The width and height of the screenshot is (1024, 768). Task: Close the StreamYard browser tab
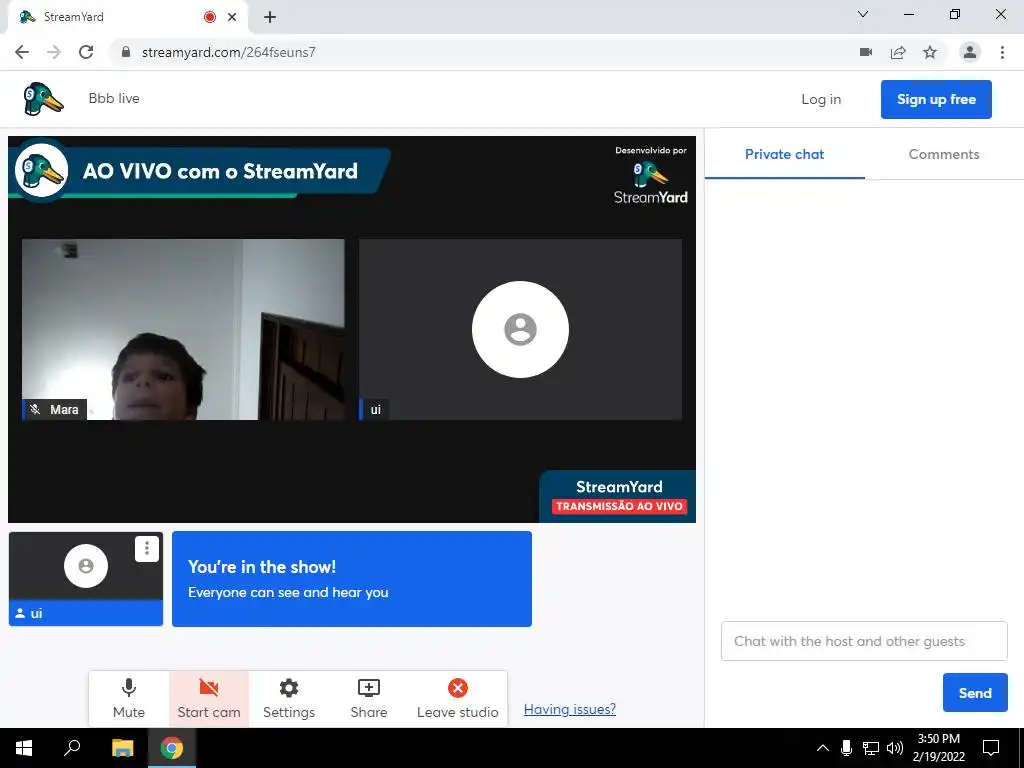(x=232, y=17)
